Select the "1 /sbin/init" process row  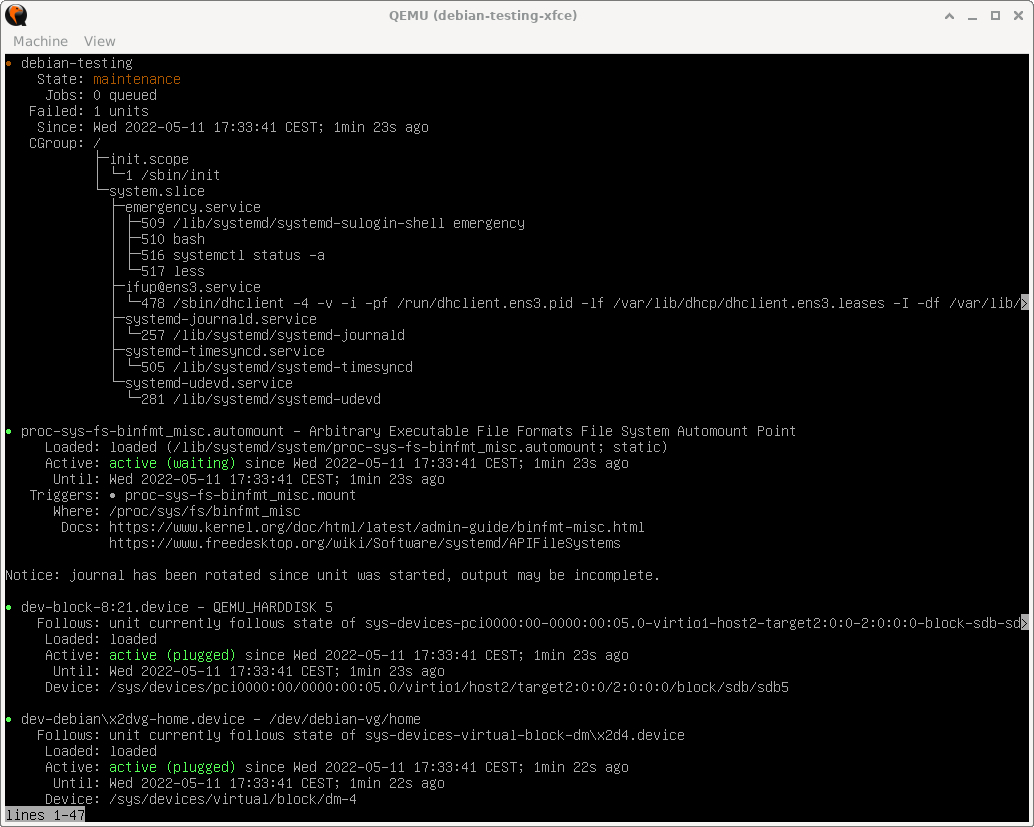[173, 175]
